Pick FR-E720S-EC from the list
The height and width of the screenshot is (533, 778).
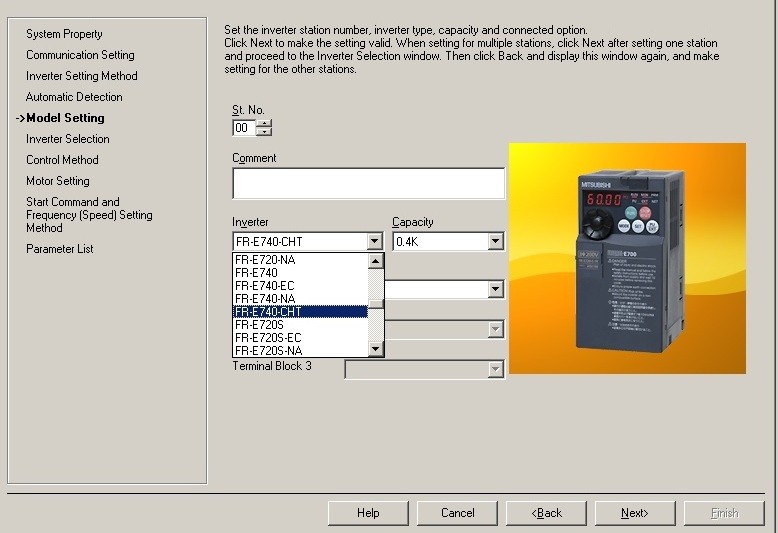click(x=300, y=338)
